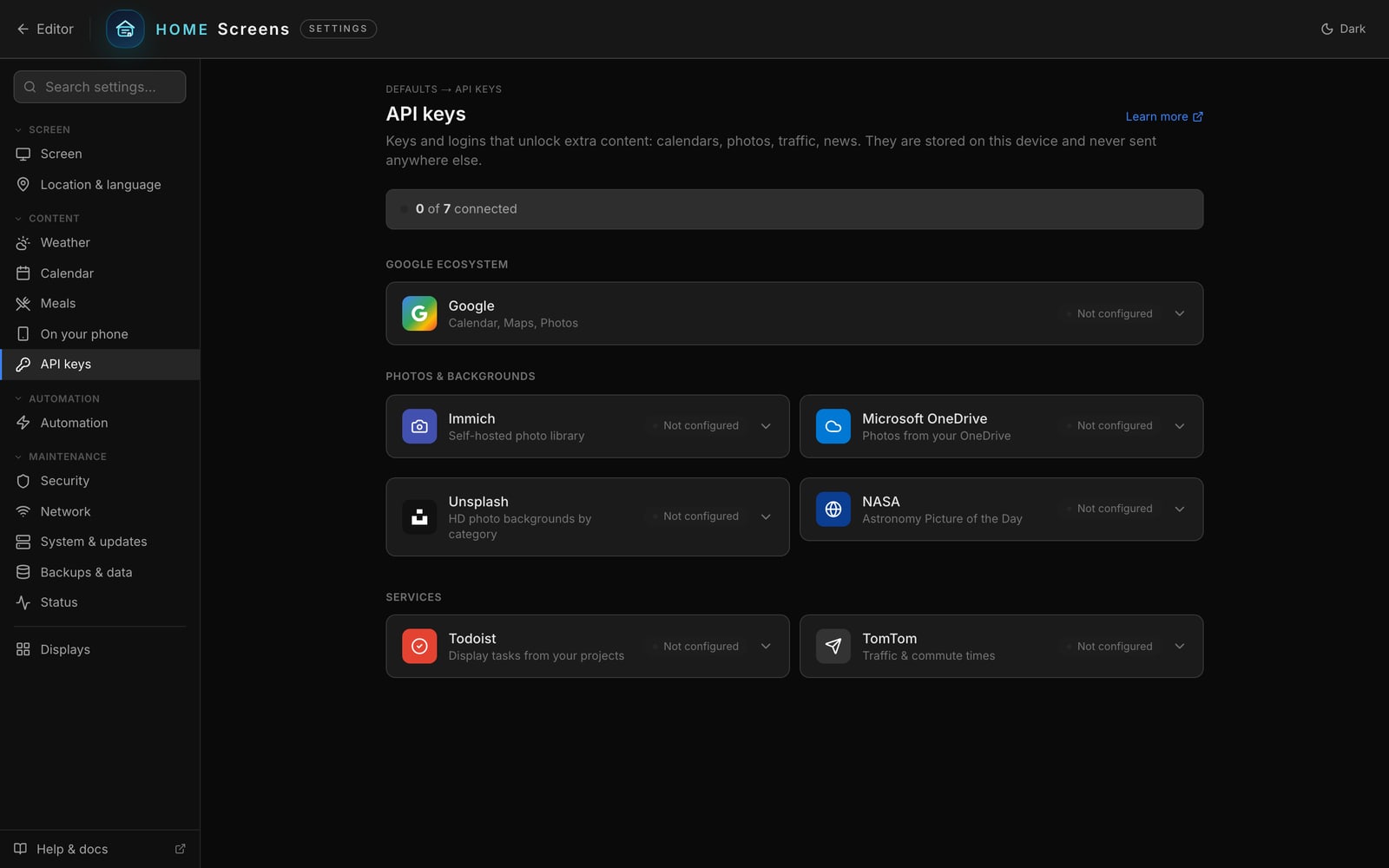Image resolution: width=1389 pixels, height=868 pixels.
Task: Expand the Microsoft OneDrive card chevron
Action: click(1180, 426)
